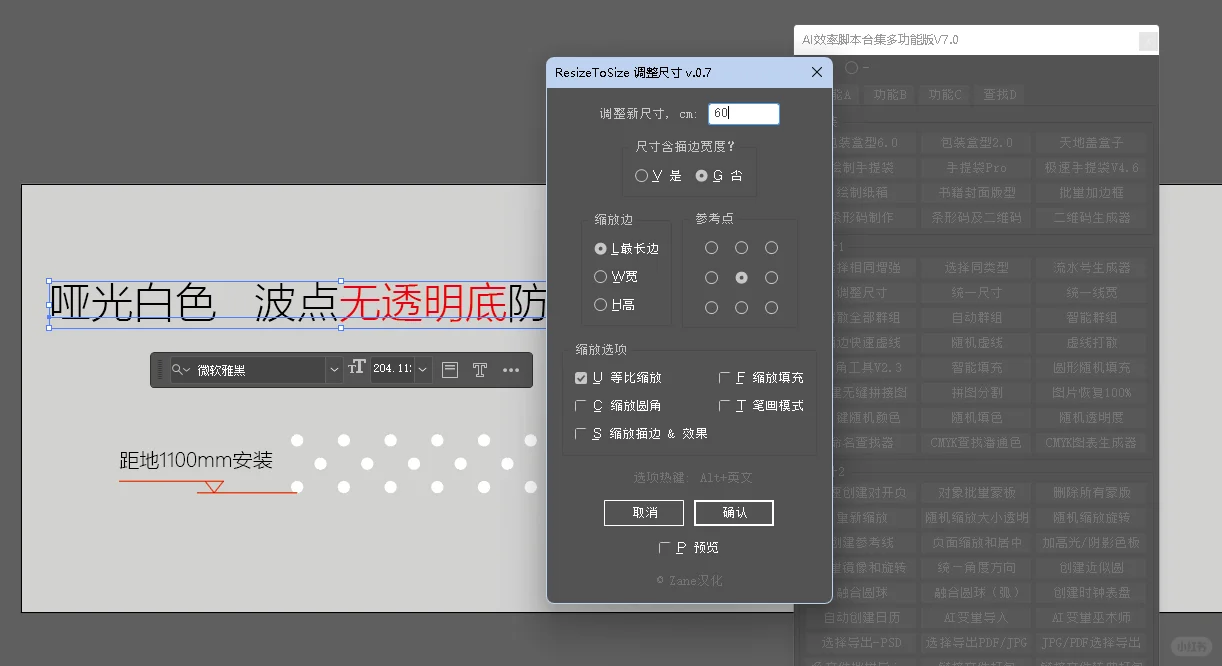Open the paragraph settings icon
This screenshot has height=666, width=1222.
click(449, 369)
